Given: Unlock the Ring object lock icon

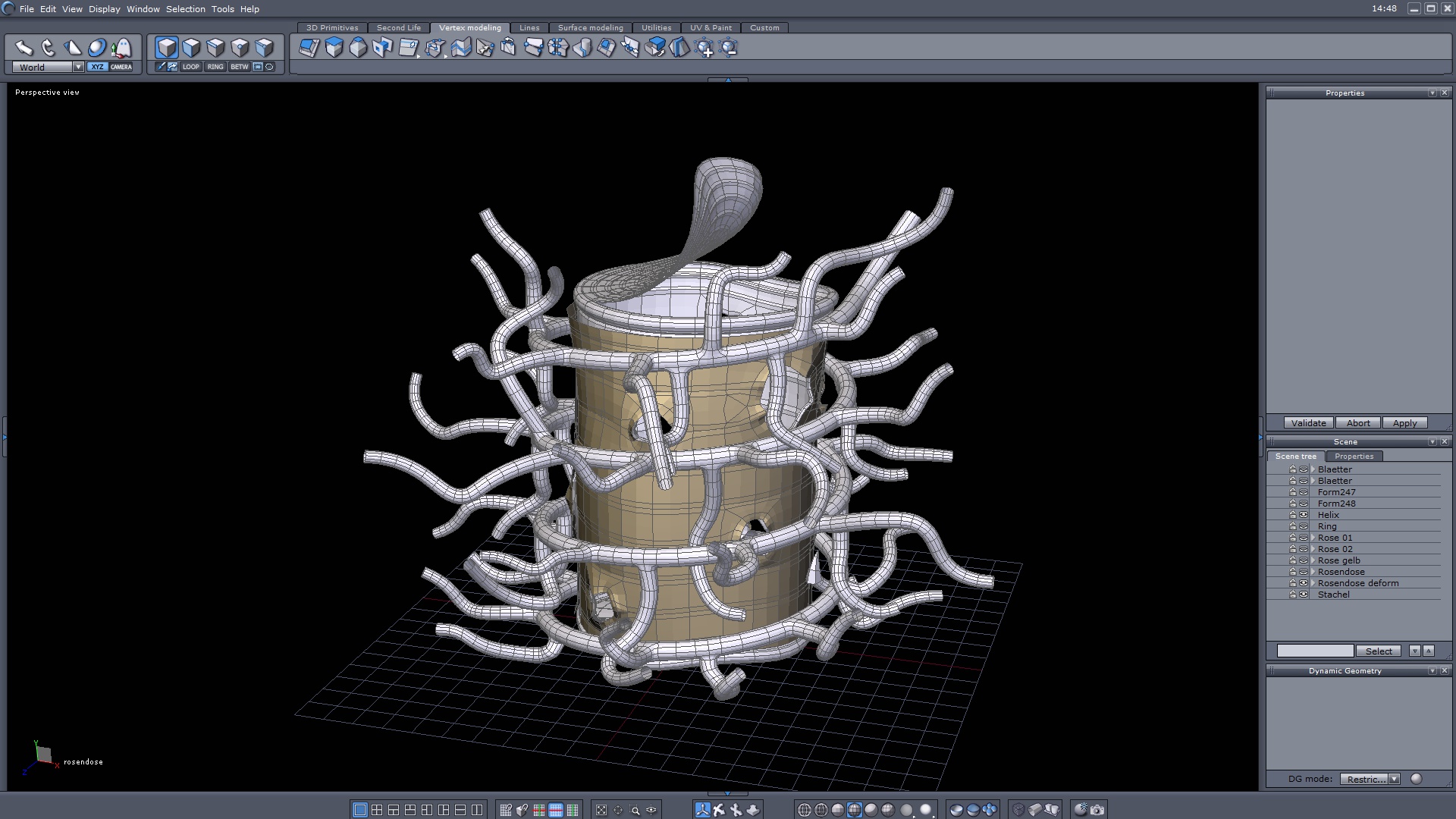Looking at the screenshot, I should 1293,526.
